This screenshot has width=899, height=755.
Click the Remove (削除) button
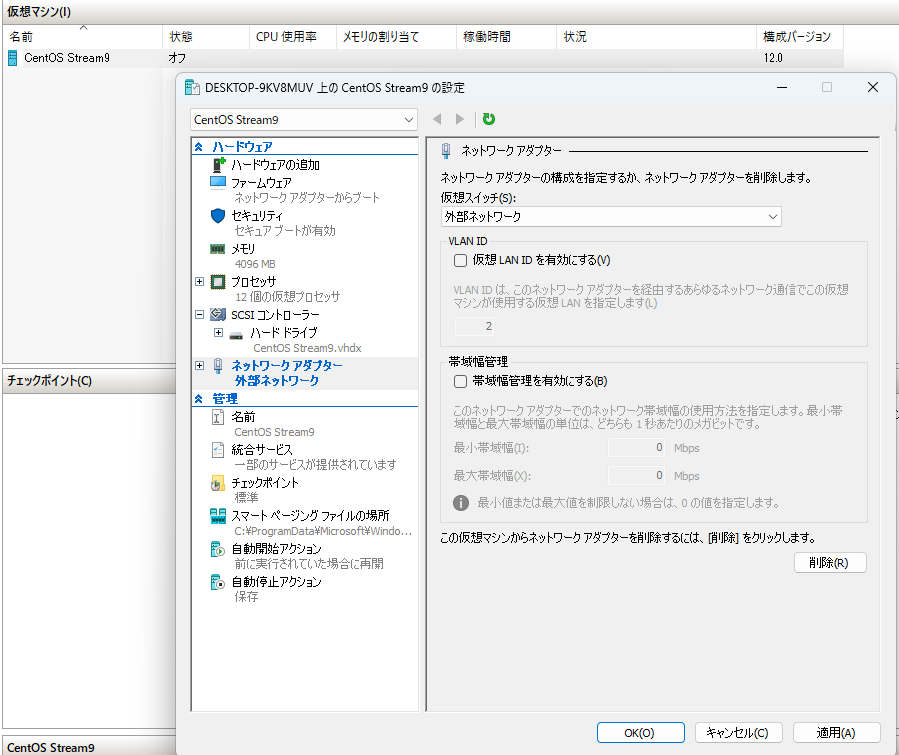[829, 562]
